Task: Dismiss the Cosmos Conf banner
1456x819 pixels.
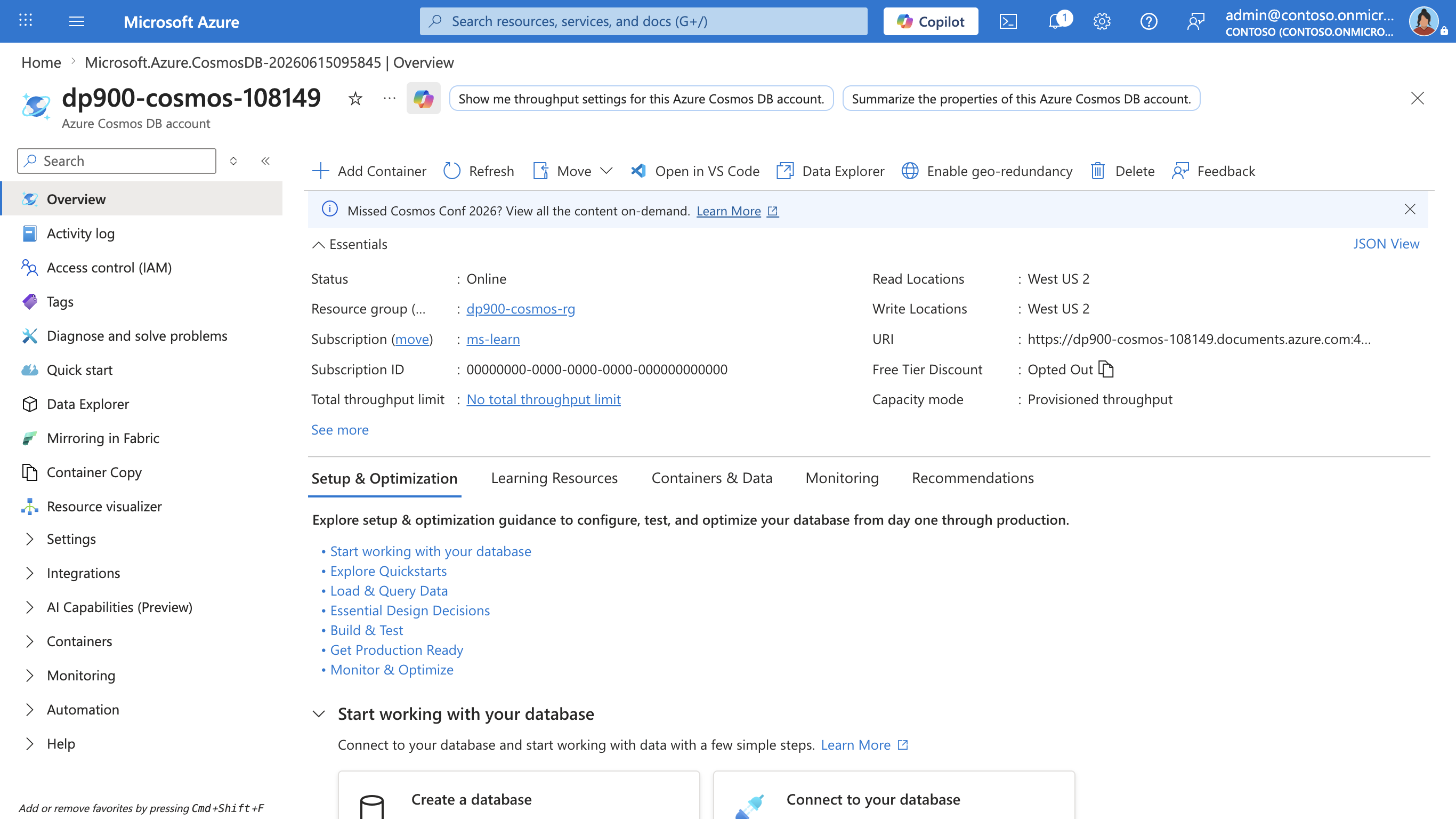Action: [1410, 209]
